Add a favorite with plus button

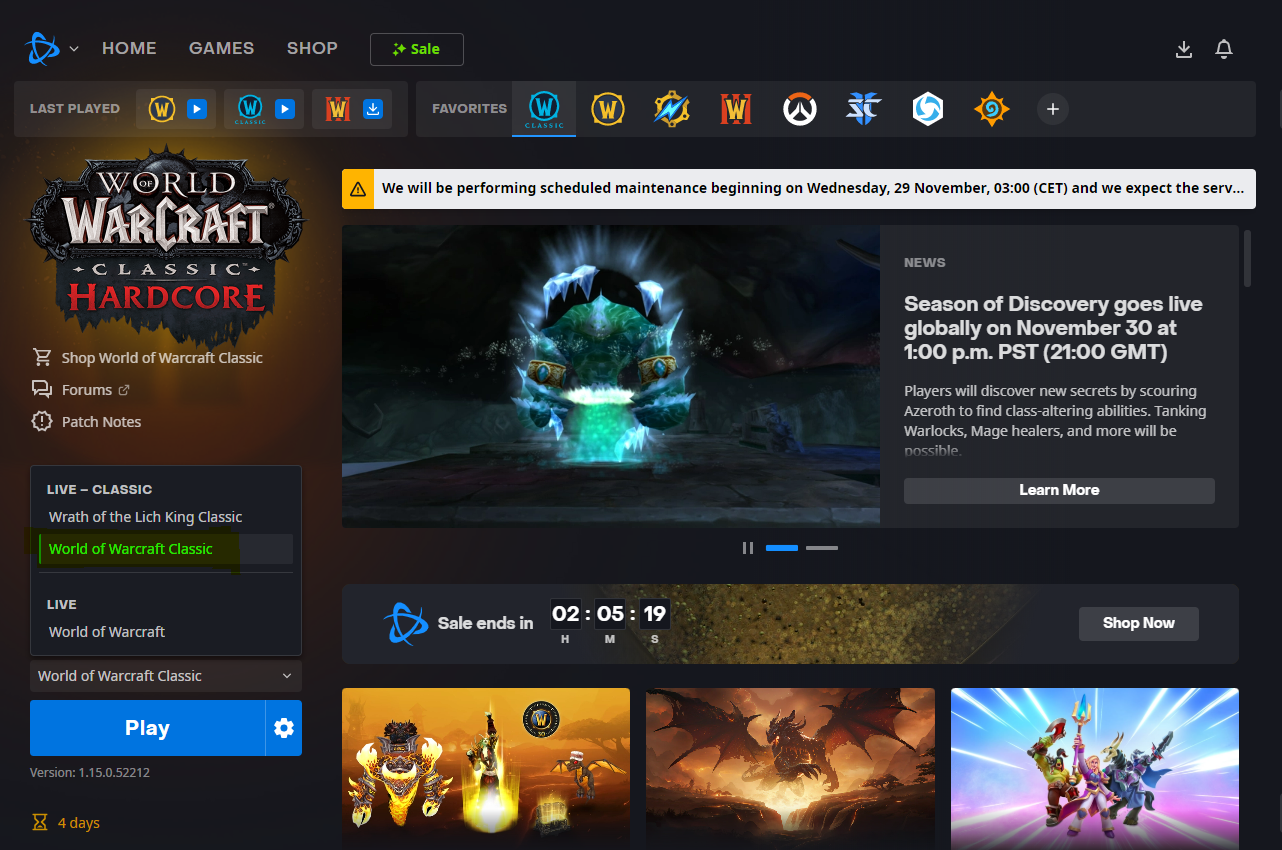click(1053, 108)
